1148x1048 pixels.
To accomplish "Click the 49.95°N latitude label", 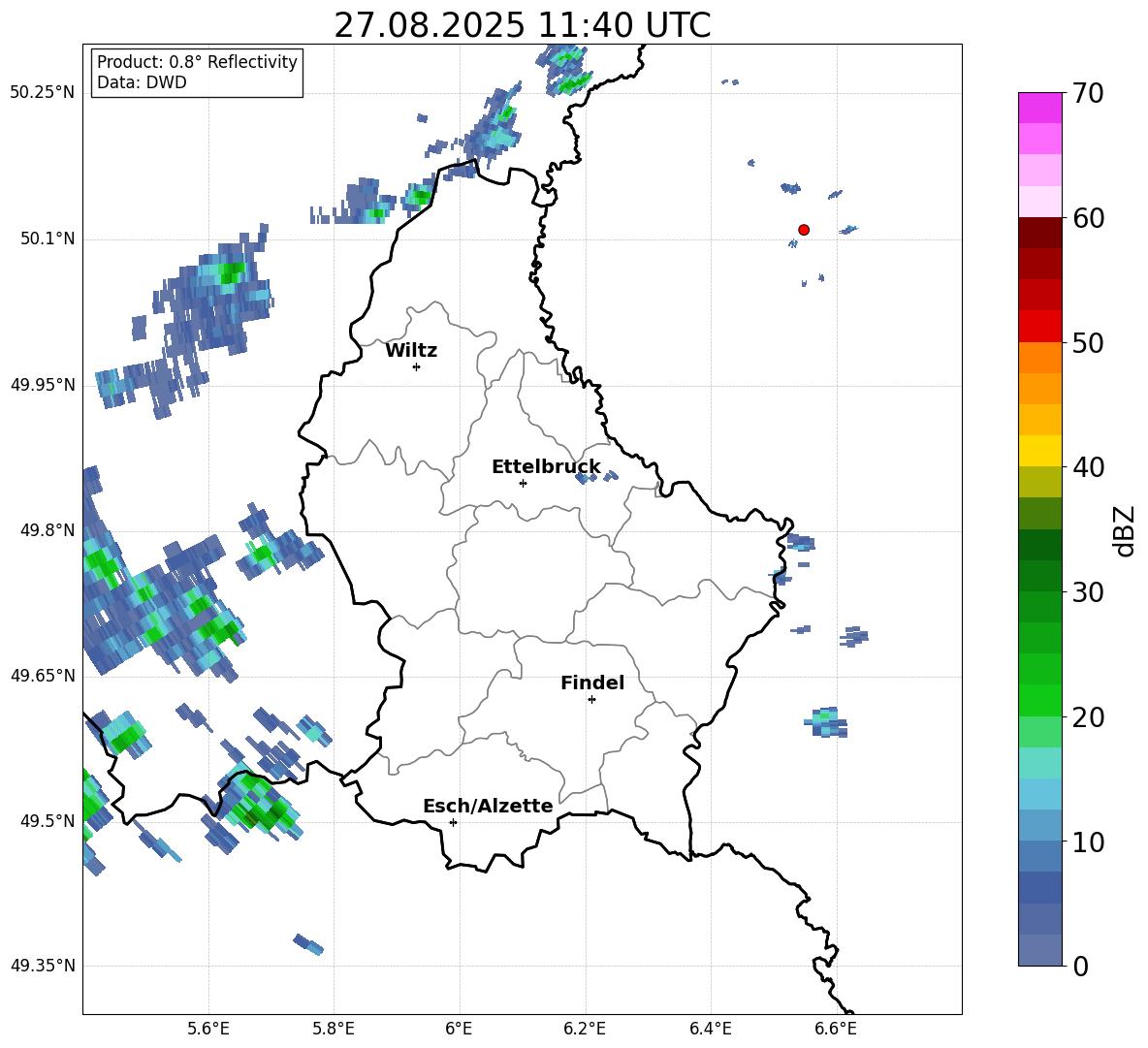I will (x=43, y=385).
